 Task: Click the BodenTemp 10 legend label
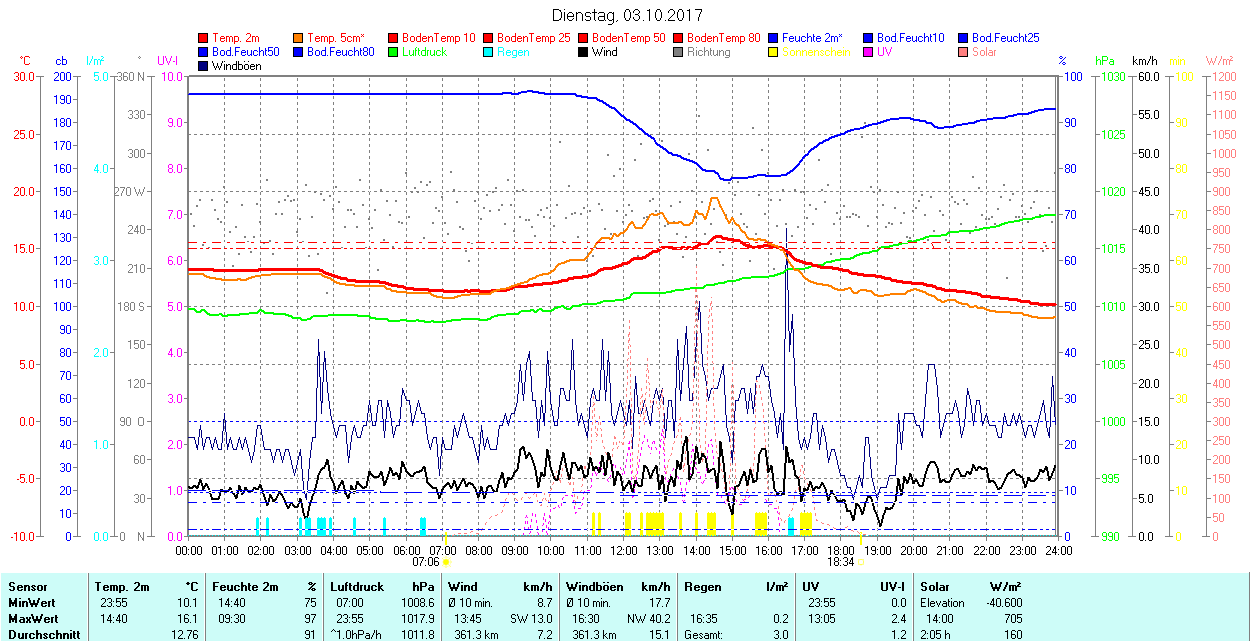[x=439, y=38]
